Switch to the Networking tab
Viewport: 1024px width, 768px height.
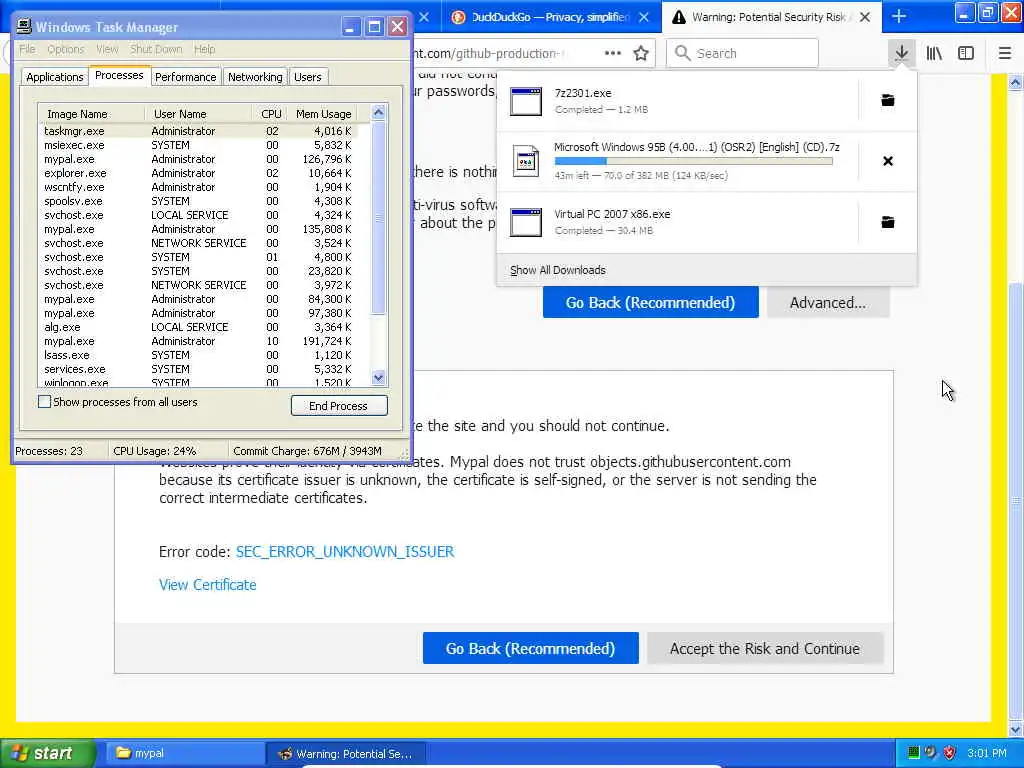(x=255, y=77)
